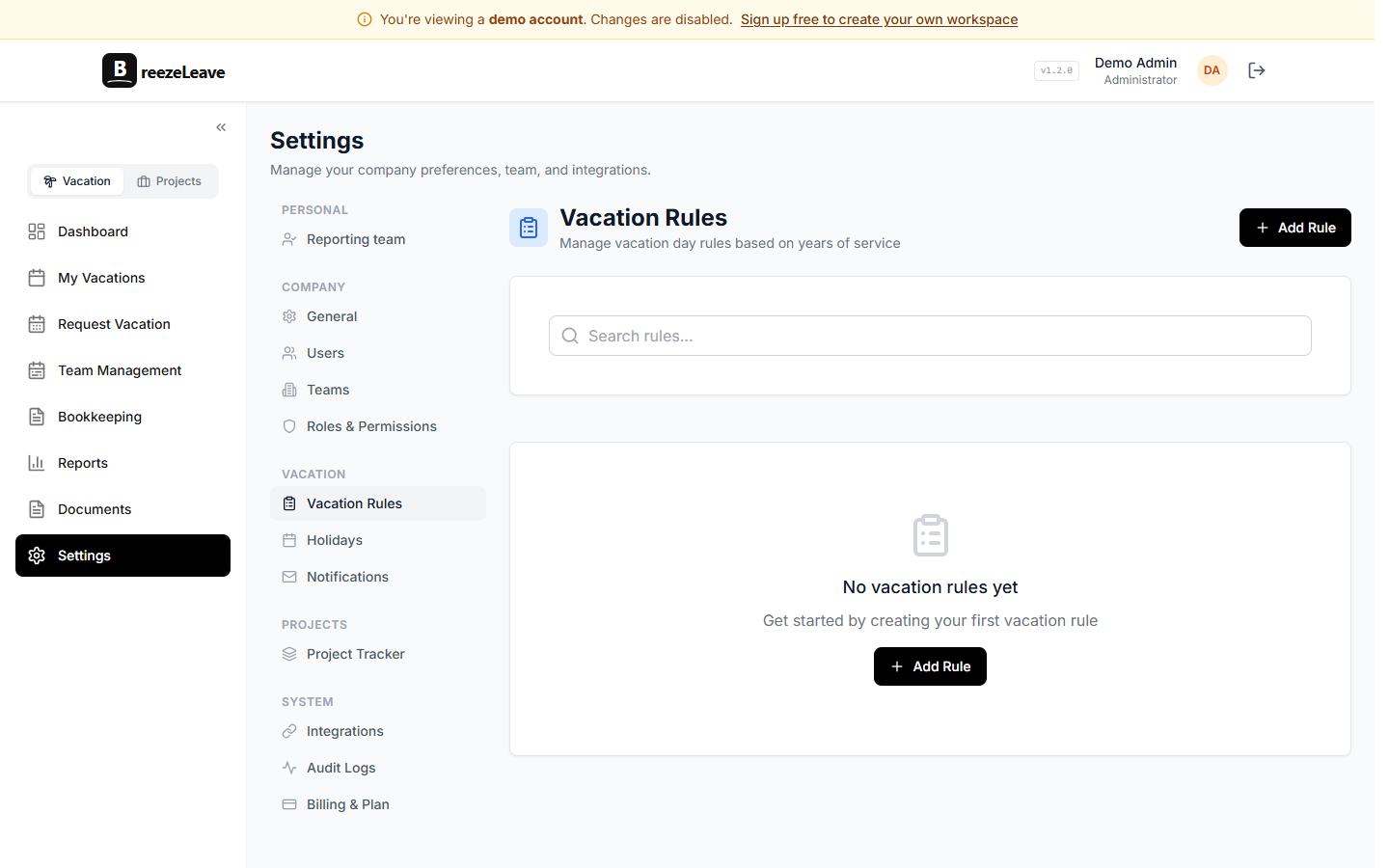Click the sign up free workspace link
This screenshot has height=868, width=1389.
coord(879,19)
